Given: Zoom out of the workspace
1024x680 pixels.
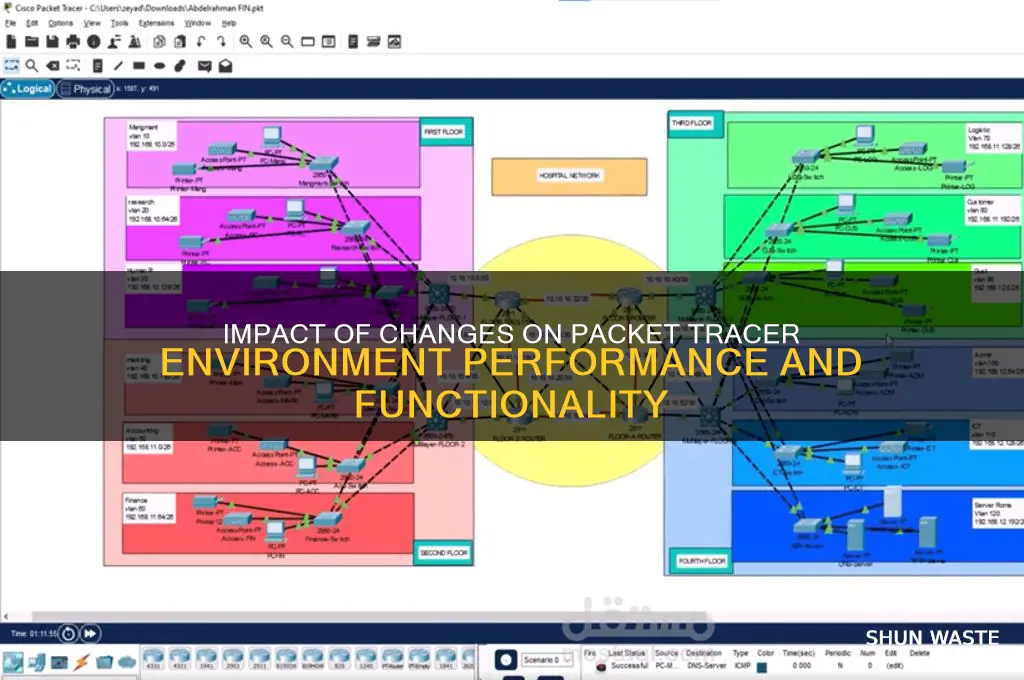Looking at the screenshot, I should 287,42.
